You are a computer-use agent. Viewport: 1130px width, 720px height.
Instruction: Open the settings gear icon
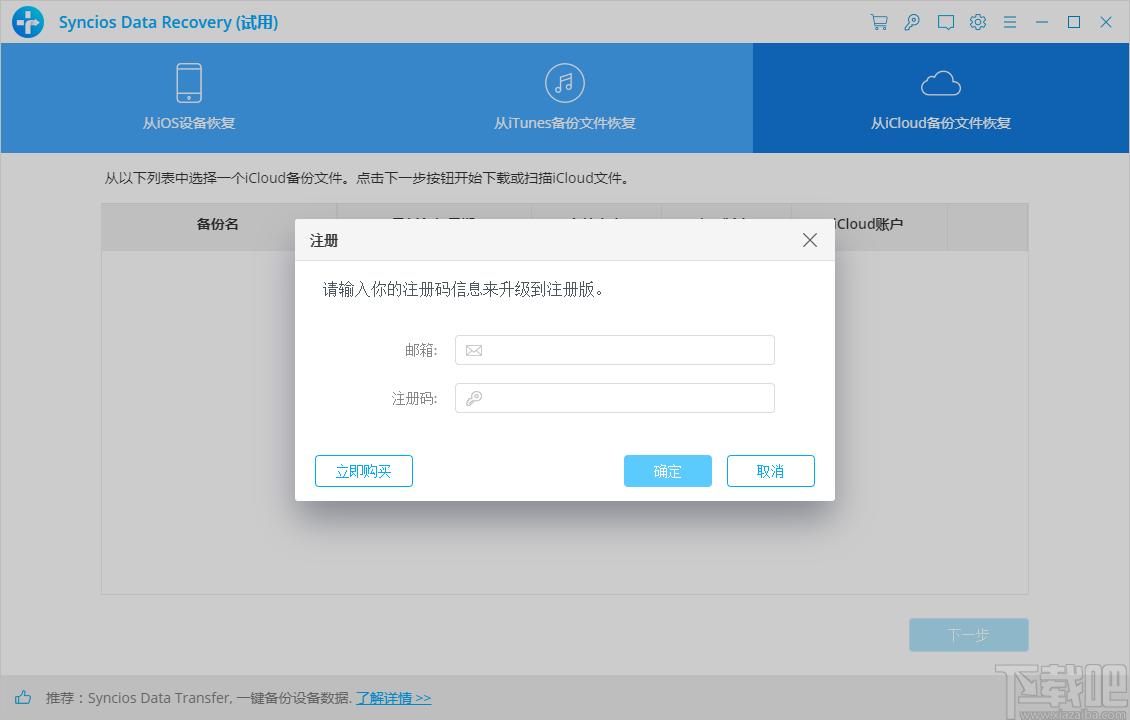(978, 22)
